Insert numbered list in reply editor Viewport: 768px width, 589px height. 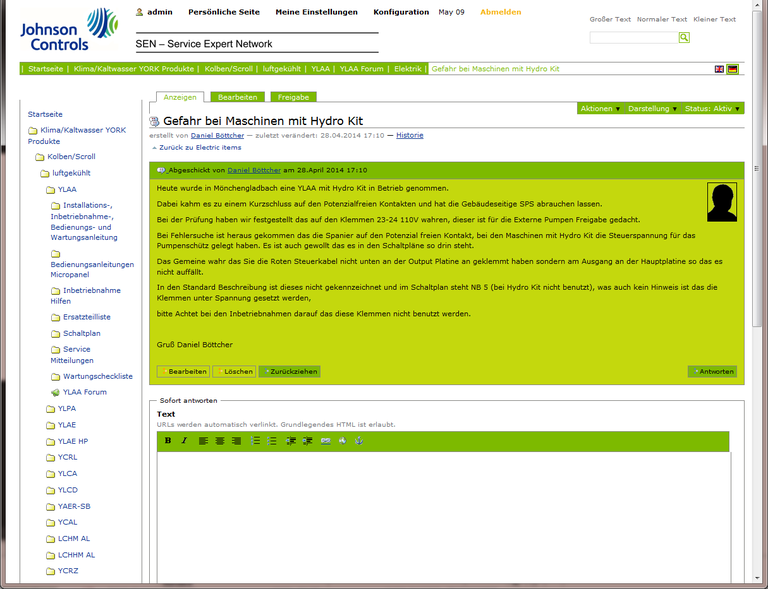[x=255, y=441]
